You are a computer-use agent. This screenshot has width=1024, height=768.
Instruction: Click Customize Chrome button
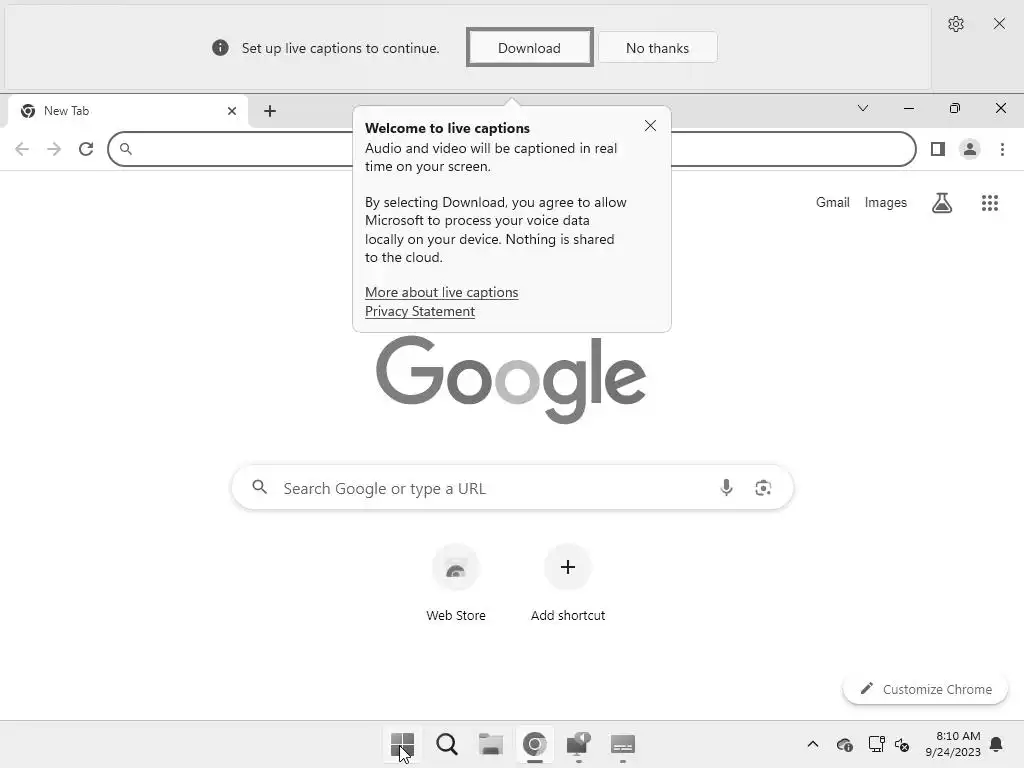925,689
